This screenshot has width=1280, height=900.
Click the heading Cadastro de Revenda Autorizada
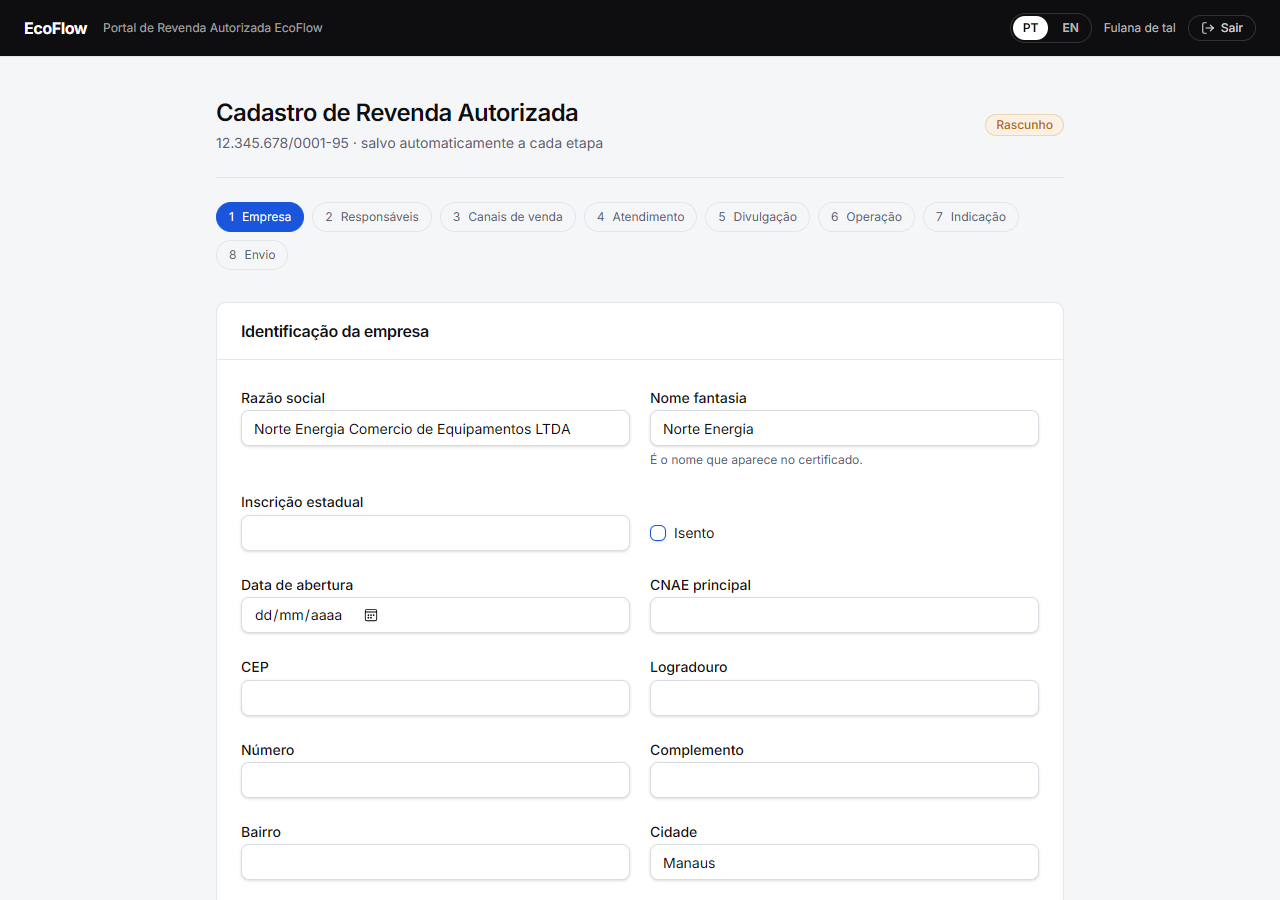397,113
